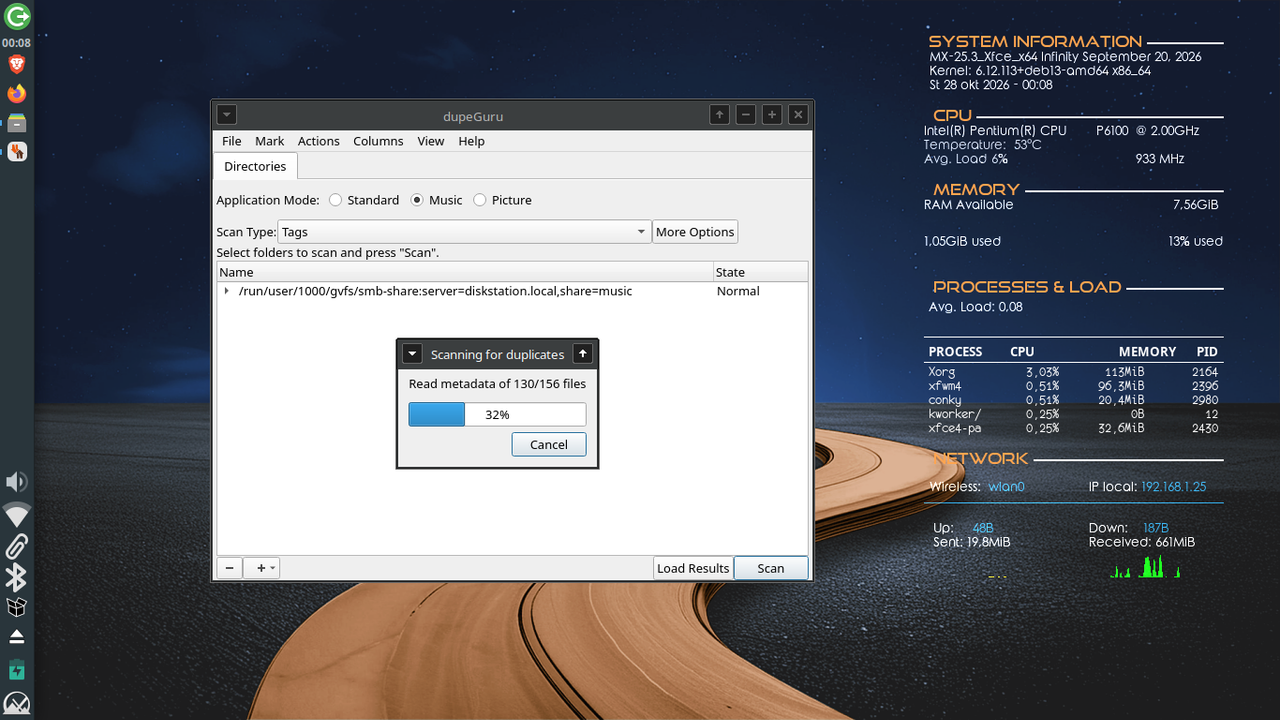Viewport: 1280px width, 720px height.
Task: Open the File menu
Action: click(232, 141)
